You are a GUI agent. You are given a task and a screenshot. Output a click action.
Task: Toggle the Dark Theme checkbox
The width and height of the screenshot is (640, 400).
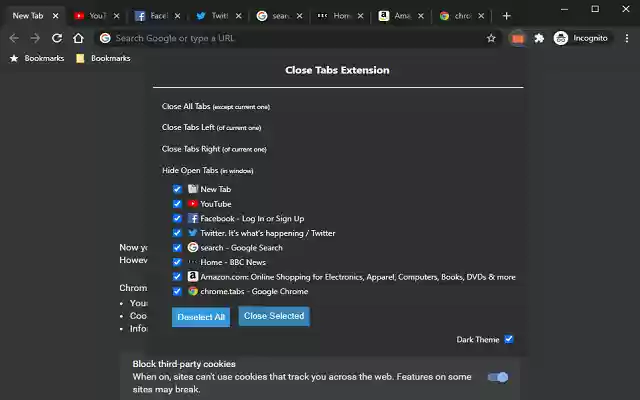pyautogui.click(x=509, y=340)
